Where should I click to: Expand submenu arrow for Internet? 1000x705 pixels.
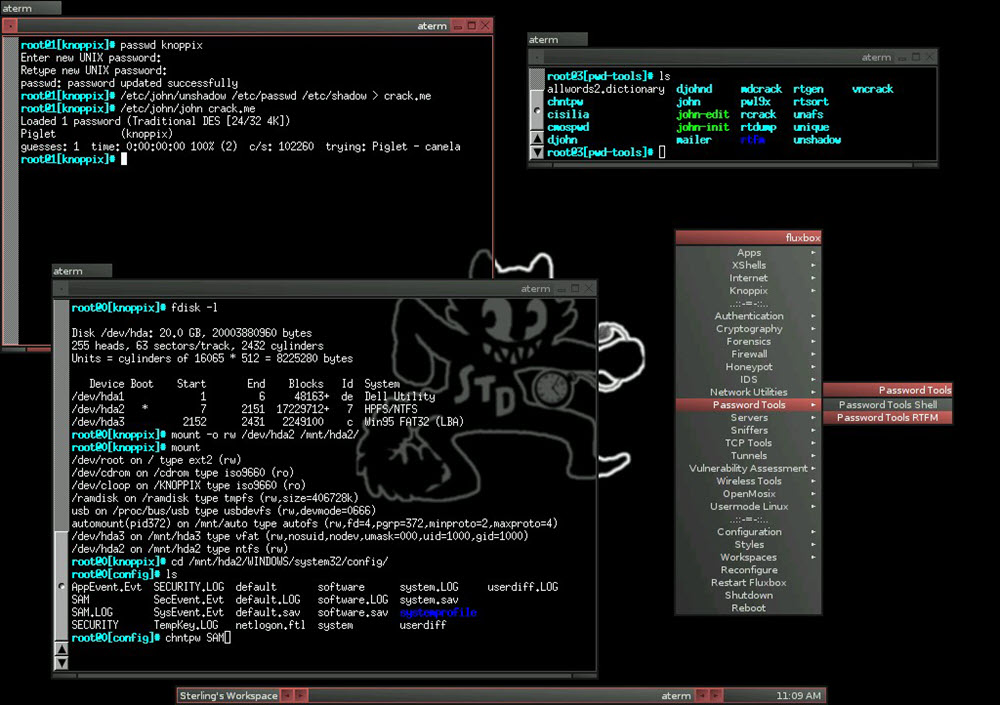[813, 278]
